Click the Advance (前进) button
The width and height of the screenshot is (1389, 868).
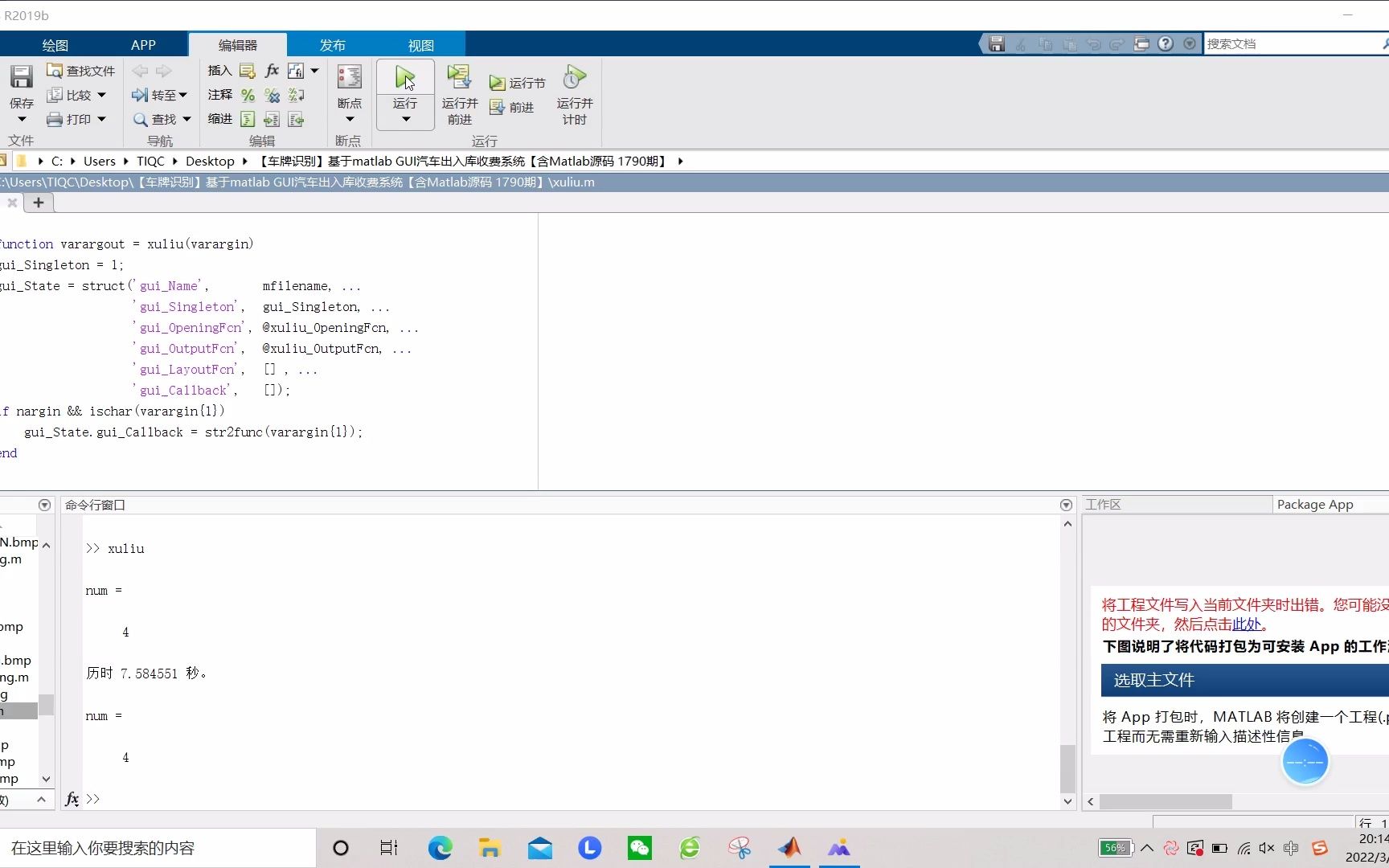click(511, 107)
